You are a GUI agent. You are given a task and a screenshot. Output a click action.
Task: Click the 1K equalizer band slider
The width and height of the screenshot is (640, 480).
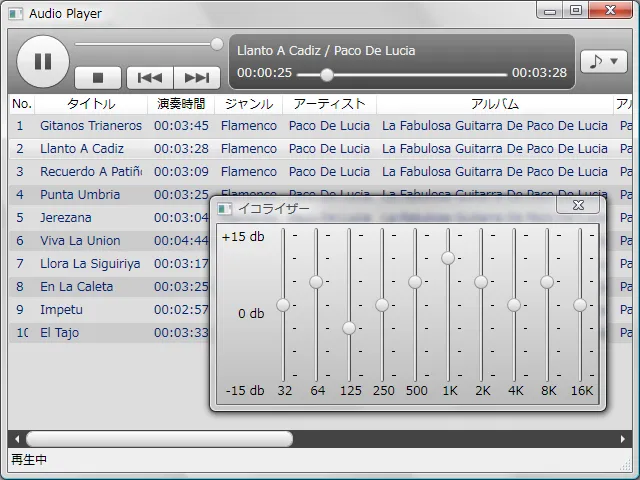click(x=448, y=258)
